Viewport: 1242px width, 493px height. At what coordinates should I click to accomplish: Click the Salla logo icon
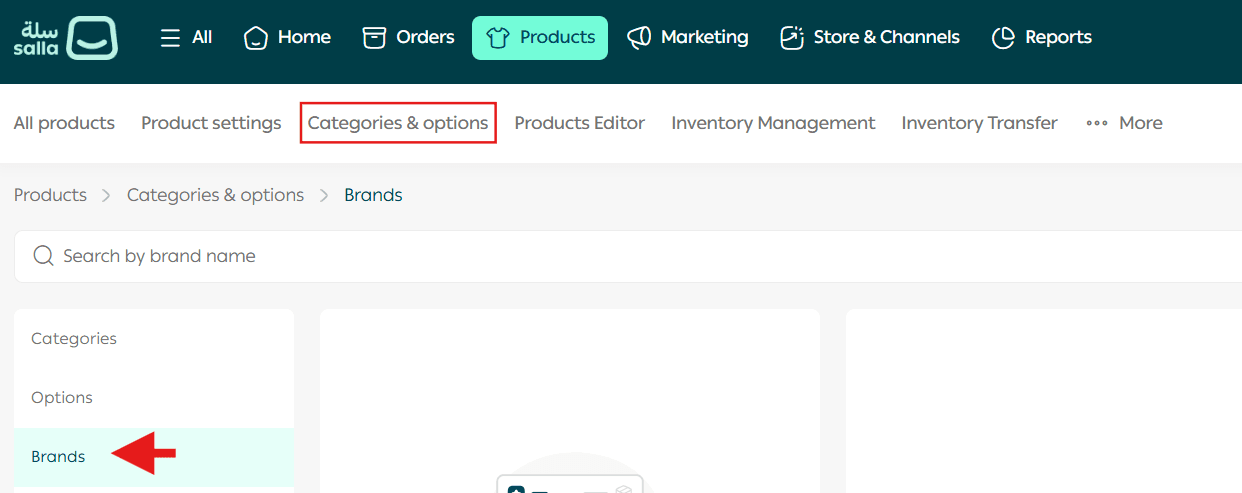pyautogui.click(x=91, y=39)
